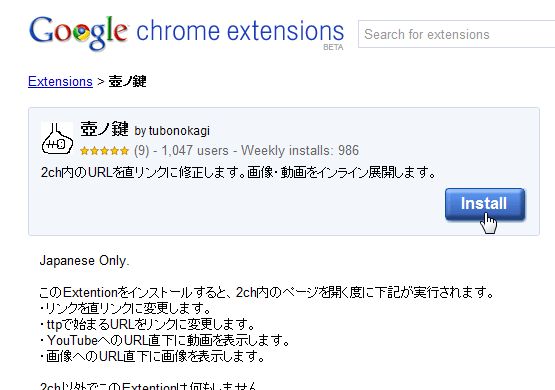Click the last gold rating star

[x=125, y=151]
